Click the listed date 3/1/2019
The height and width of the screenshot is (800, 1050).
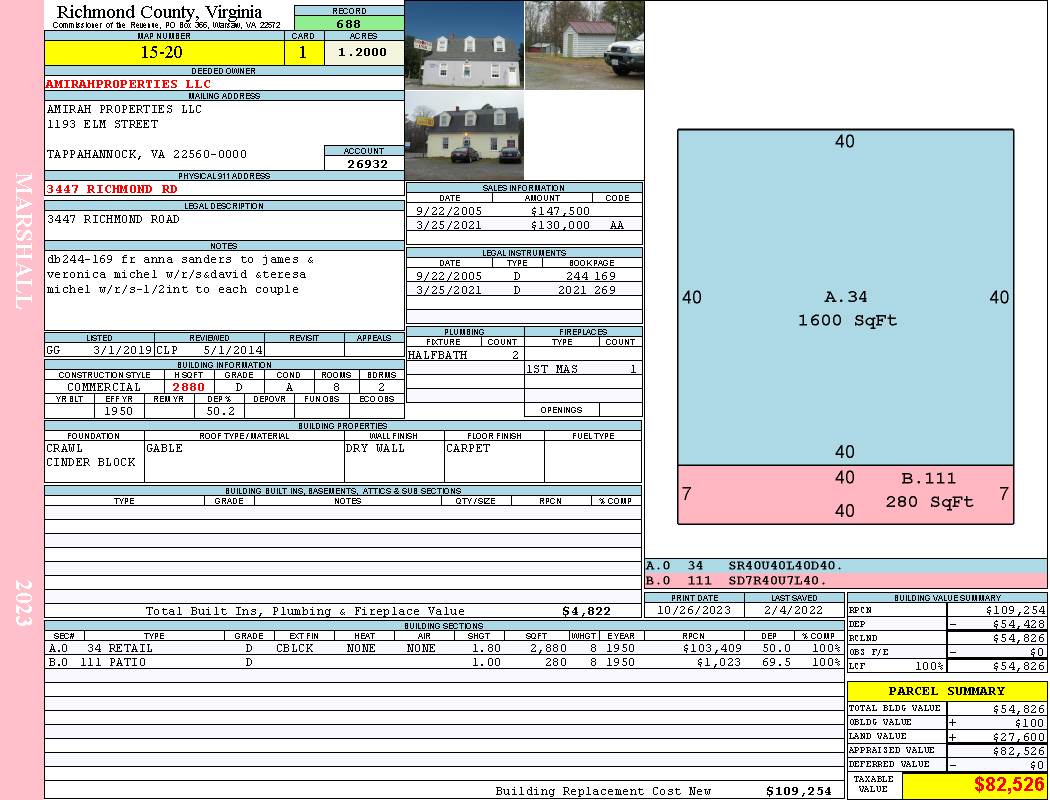(123, 350)
